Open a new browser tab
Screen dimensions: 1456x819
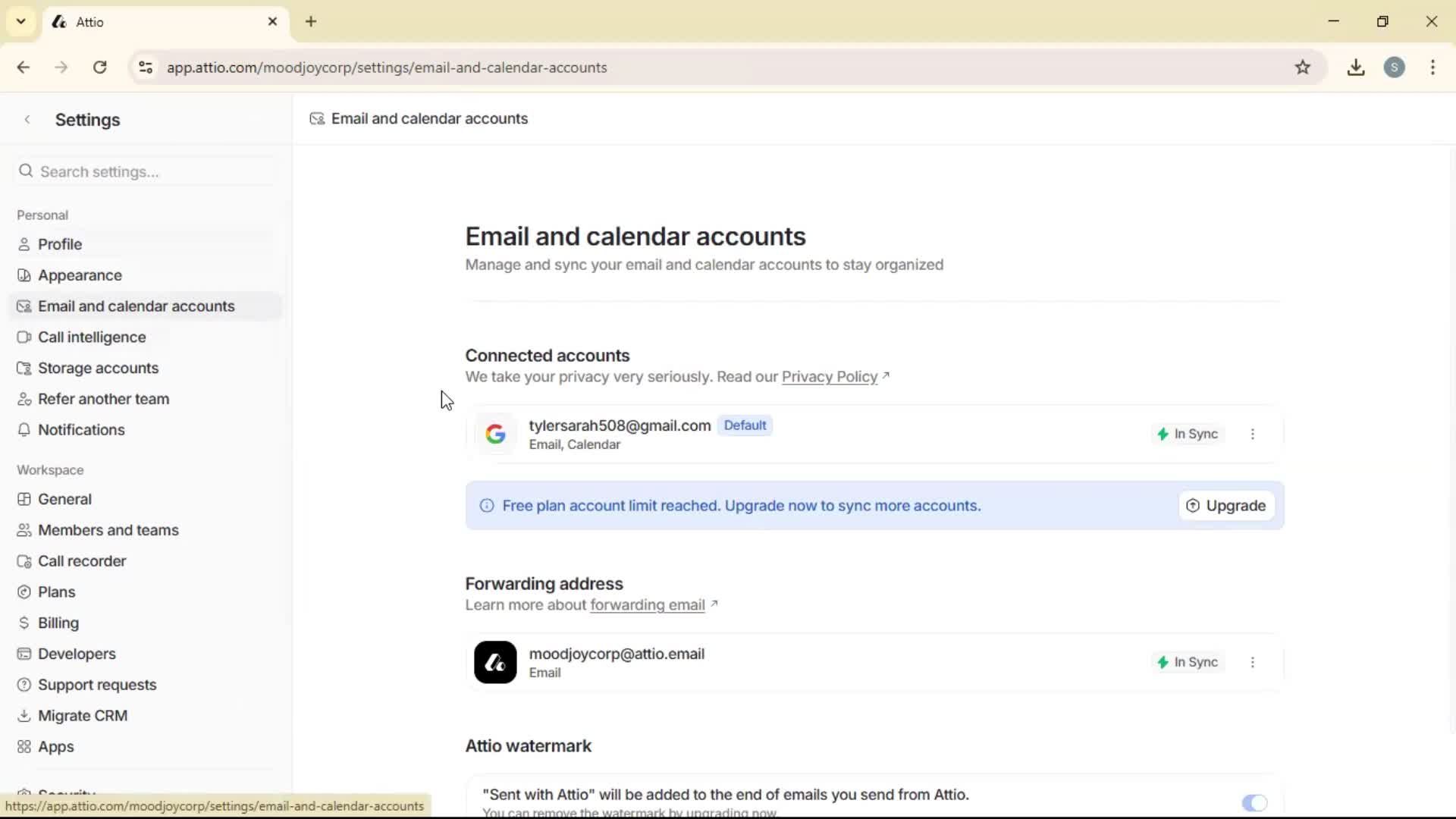point(311,21)
